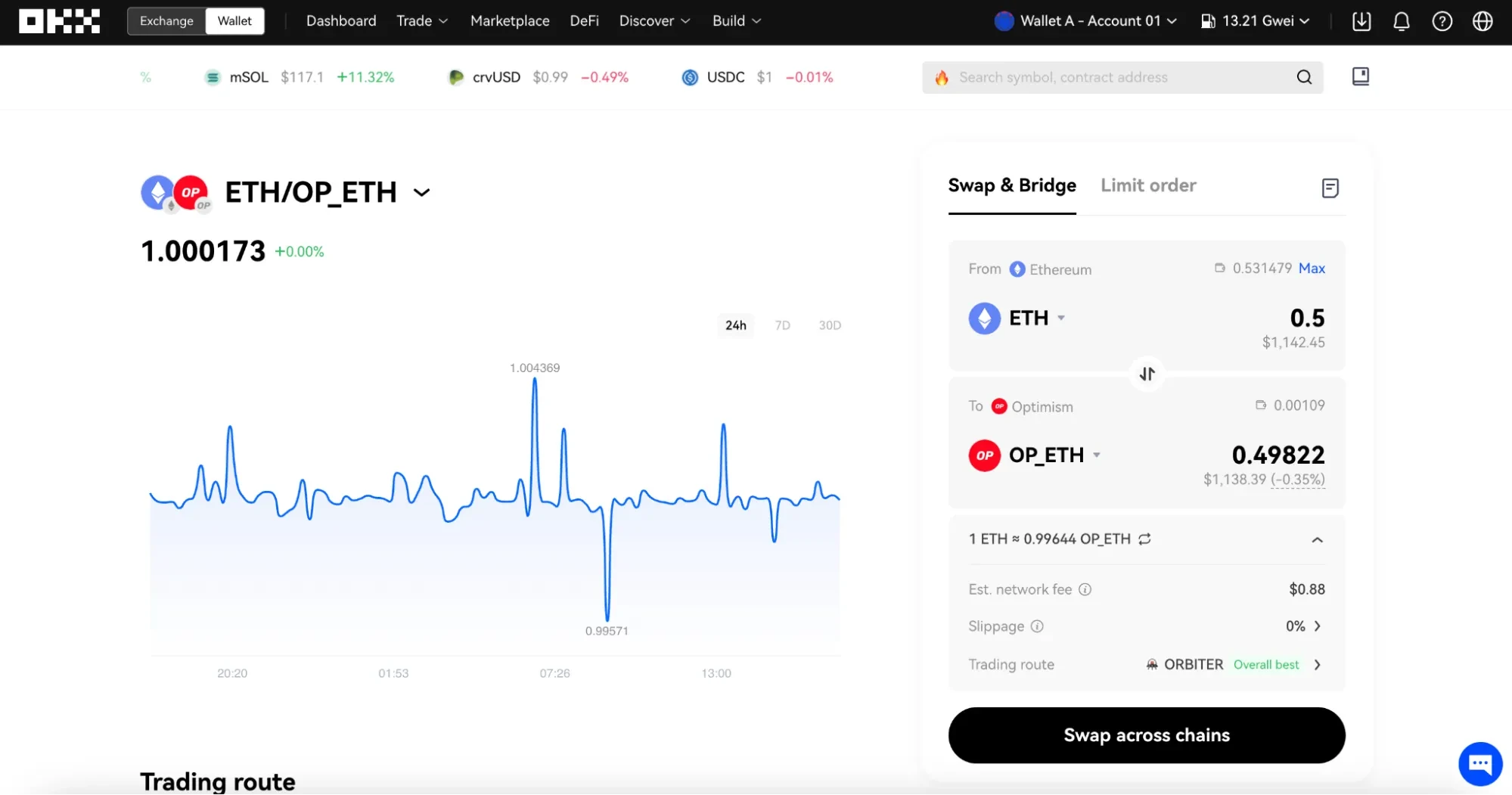Click the OKX logo
The height and width of the screenshot is (795, 1512).
tap(59, 21)
